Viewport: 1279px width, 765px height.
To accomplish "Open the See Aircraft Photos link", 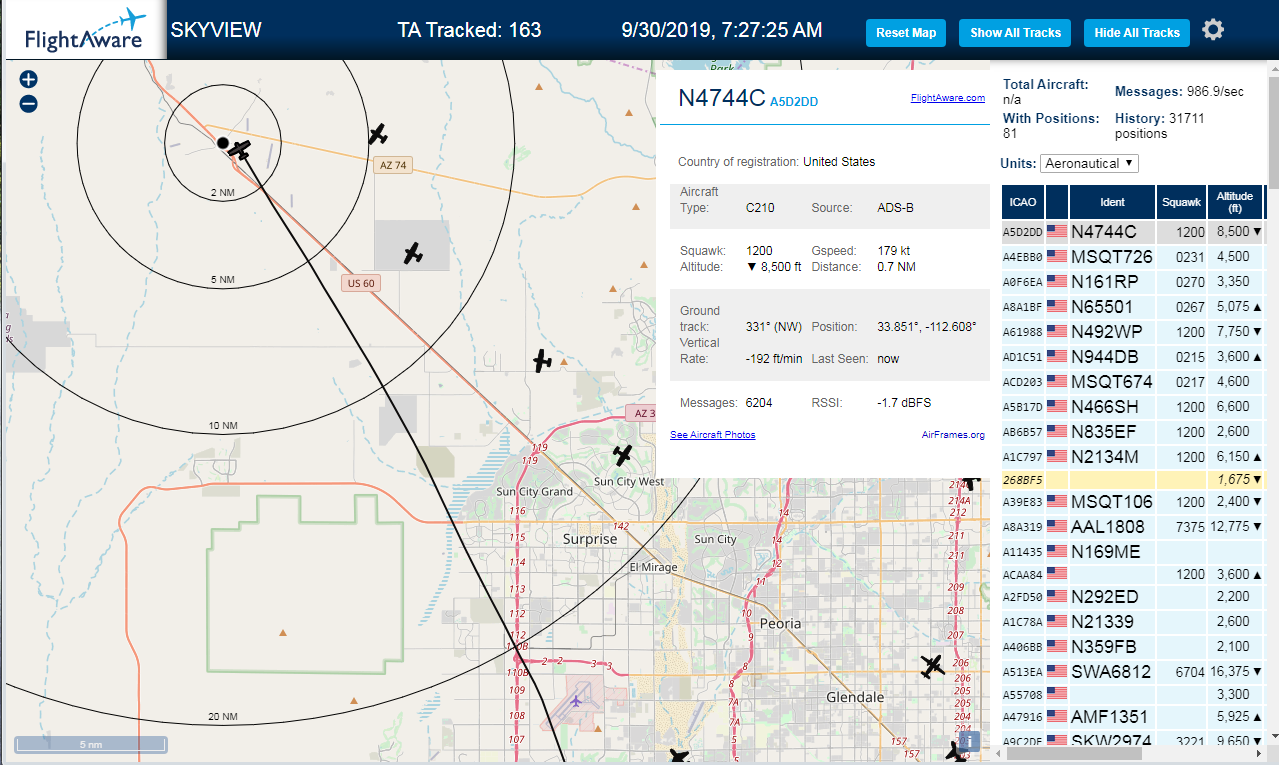I will [713, 435].
